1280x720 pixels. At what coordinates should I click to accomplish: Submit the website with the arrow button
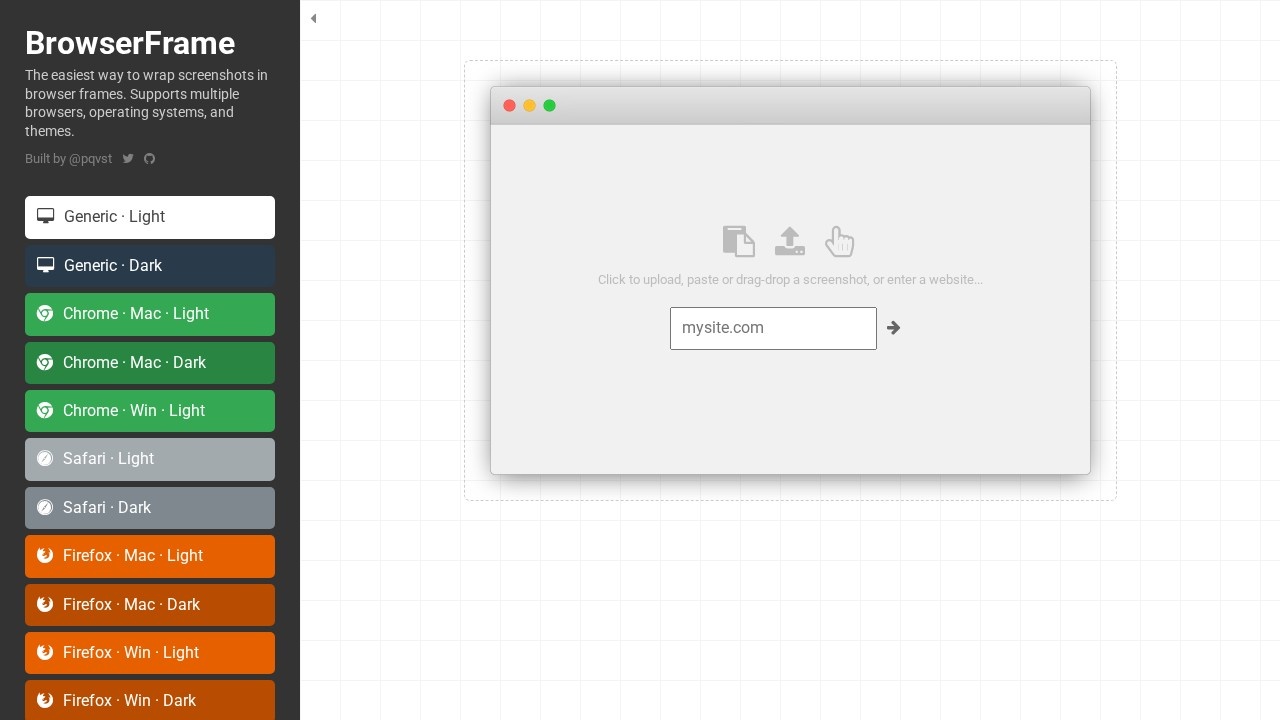tap(893, 328)
